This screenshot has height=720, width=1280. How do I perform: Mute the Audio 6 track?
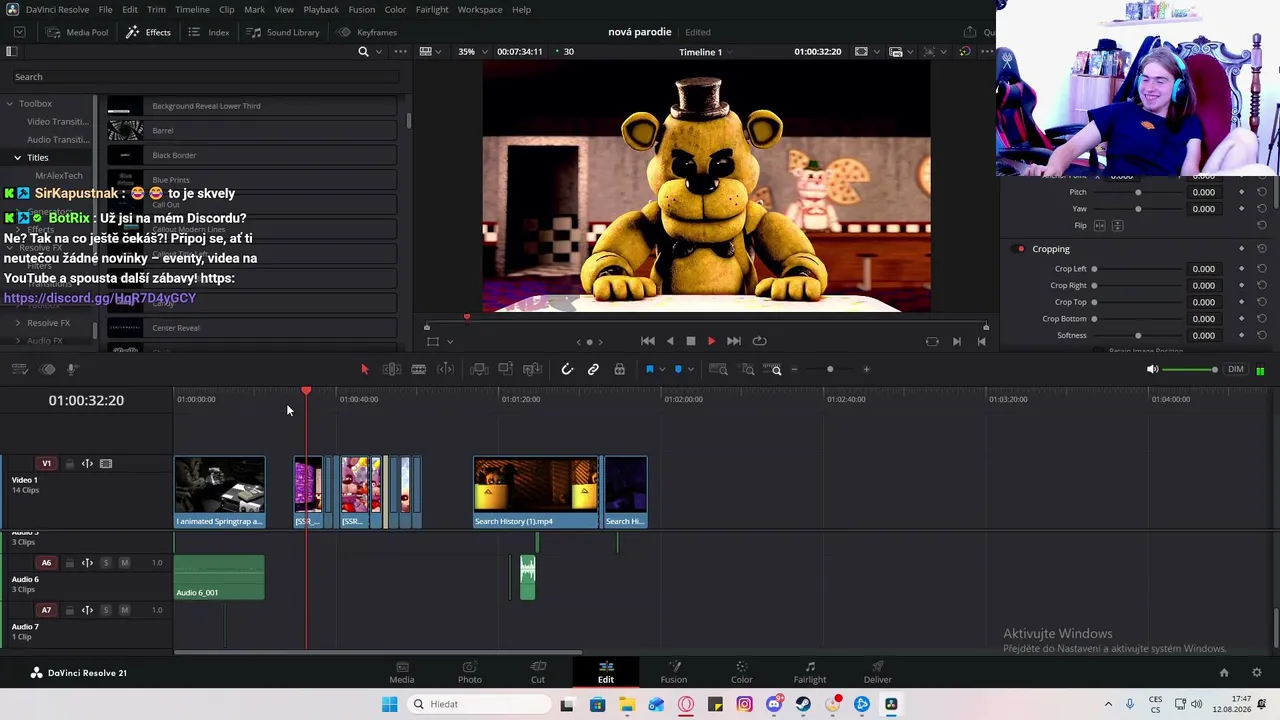[x=124, y=563]
